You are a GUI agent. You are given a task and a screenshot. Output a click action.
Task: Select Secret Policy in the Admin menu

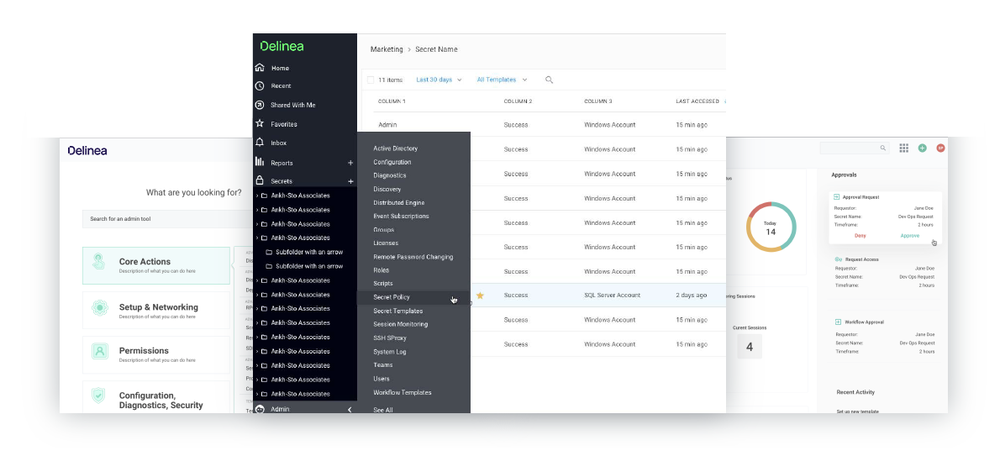392,297
